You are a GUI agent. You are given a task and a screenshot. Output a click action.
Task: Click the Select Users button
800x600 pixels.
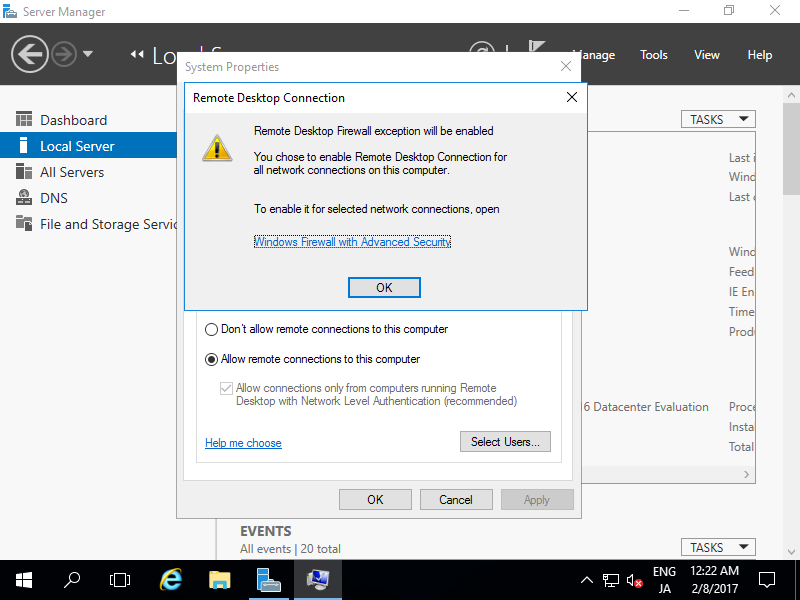[505, 441]
